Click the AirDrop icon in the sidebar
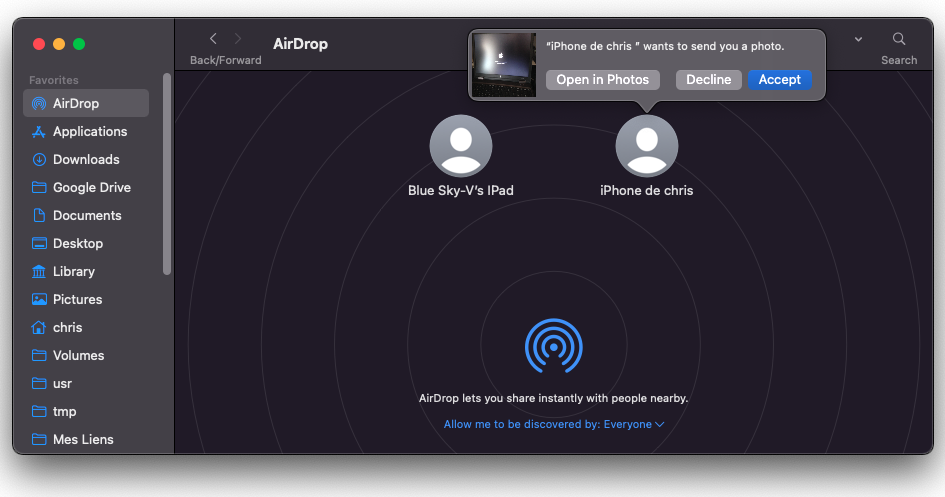 (39, 104)
